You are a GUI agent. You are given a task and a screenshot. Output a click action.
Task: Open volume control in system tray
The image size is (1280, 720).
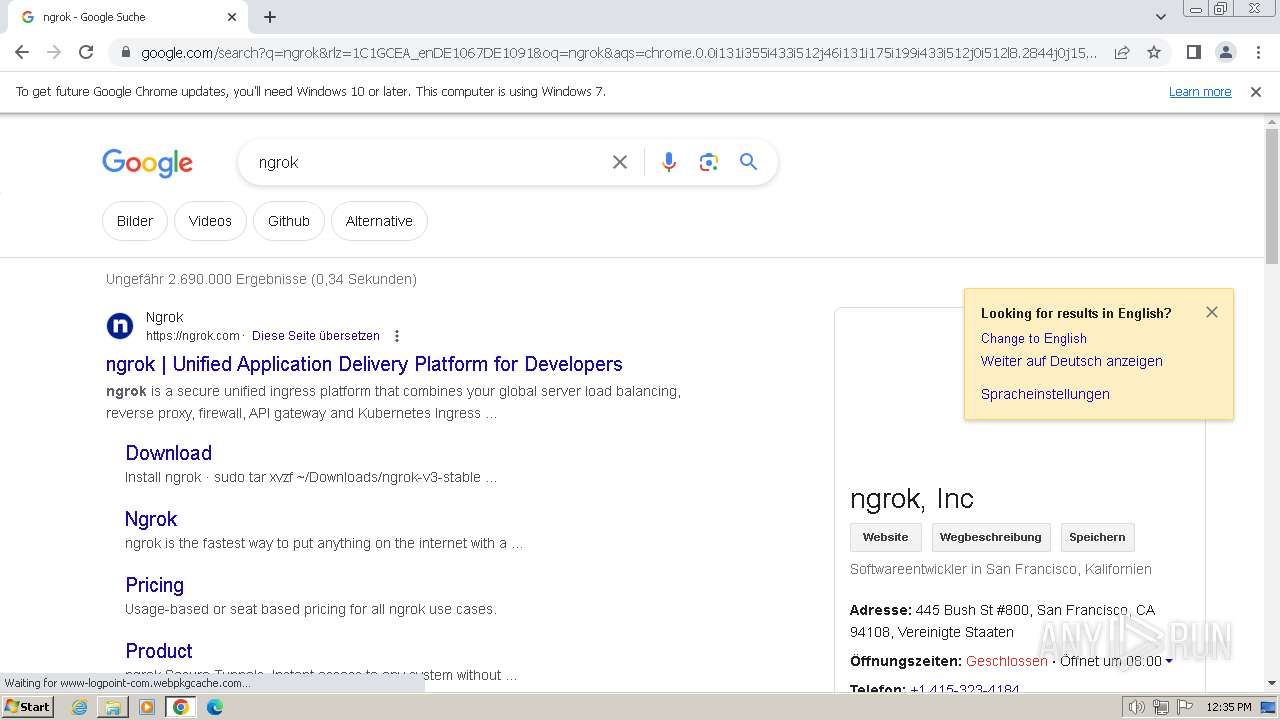(x=1137, y=707)
